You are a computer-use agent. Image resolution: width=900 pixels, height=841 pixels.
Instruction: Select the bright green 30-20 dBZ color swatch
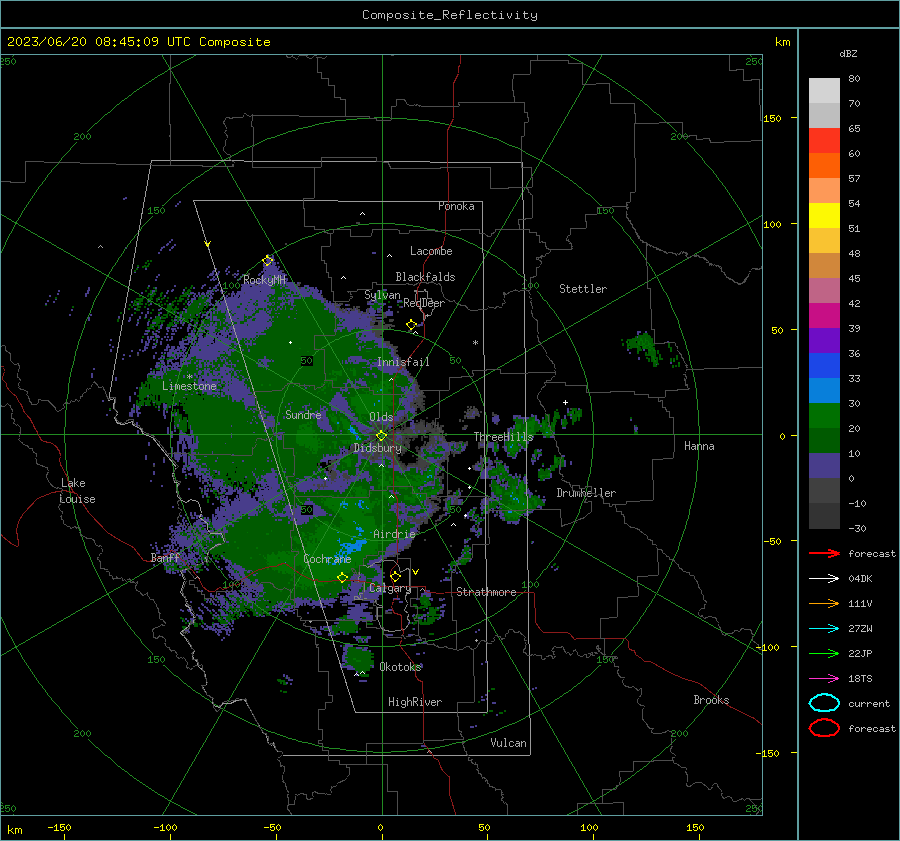[x=824, y=416]
